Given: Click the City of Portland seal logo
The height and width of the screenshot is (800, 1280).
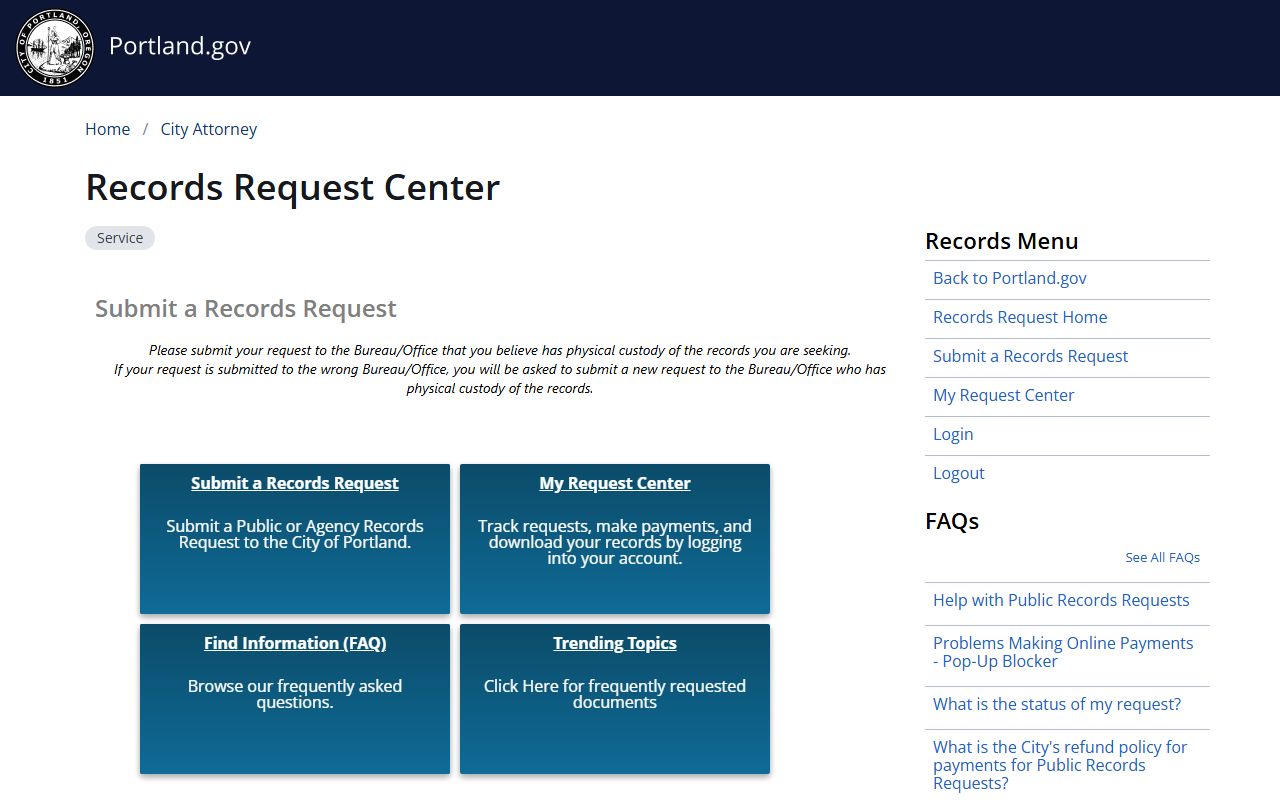Looking at the screenshot, I should pos(55,48).
